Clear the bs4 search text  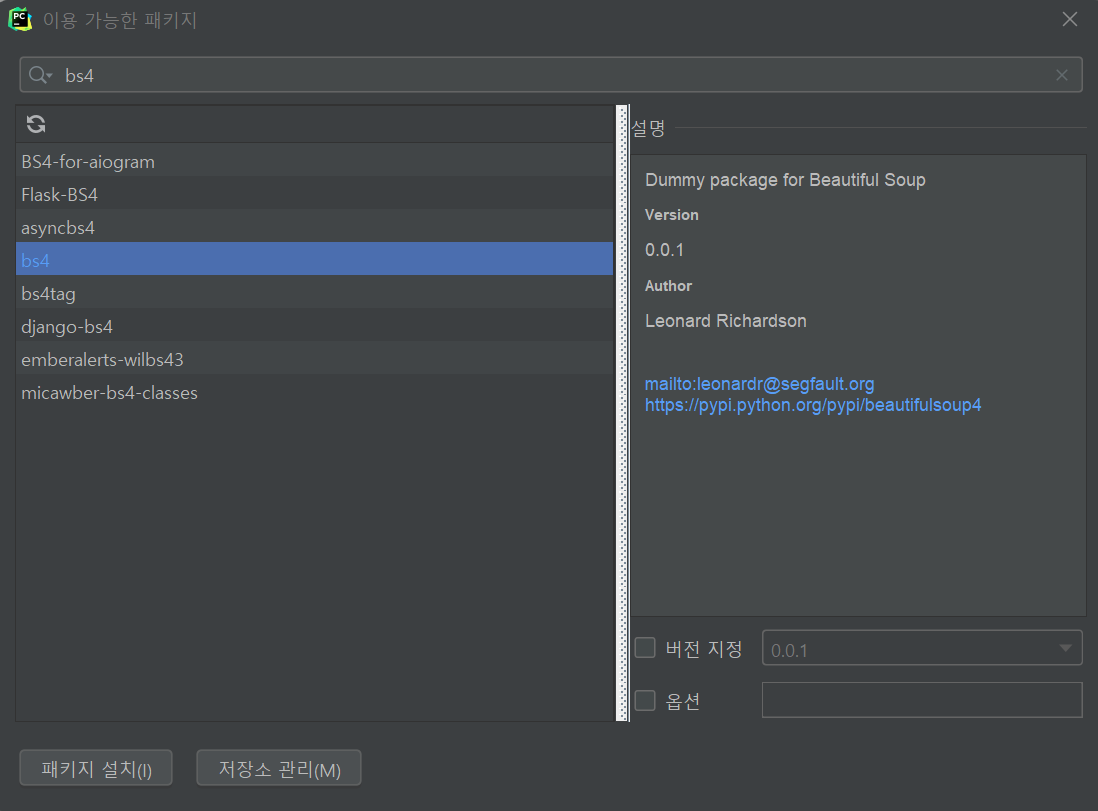(x=1062, y=75)
